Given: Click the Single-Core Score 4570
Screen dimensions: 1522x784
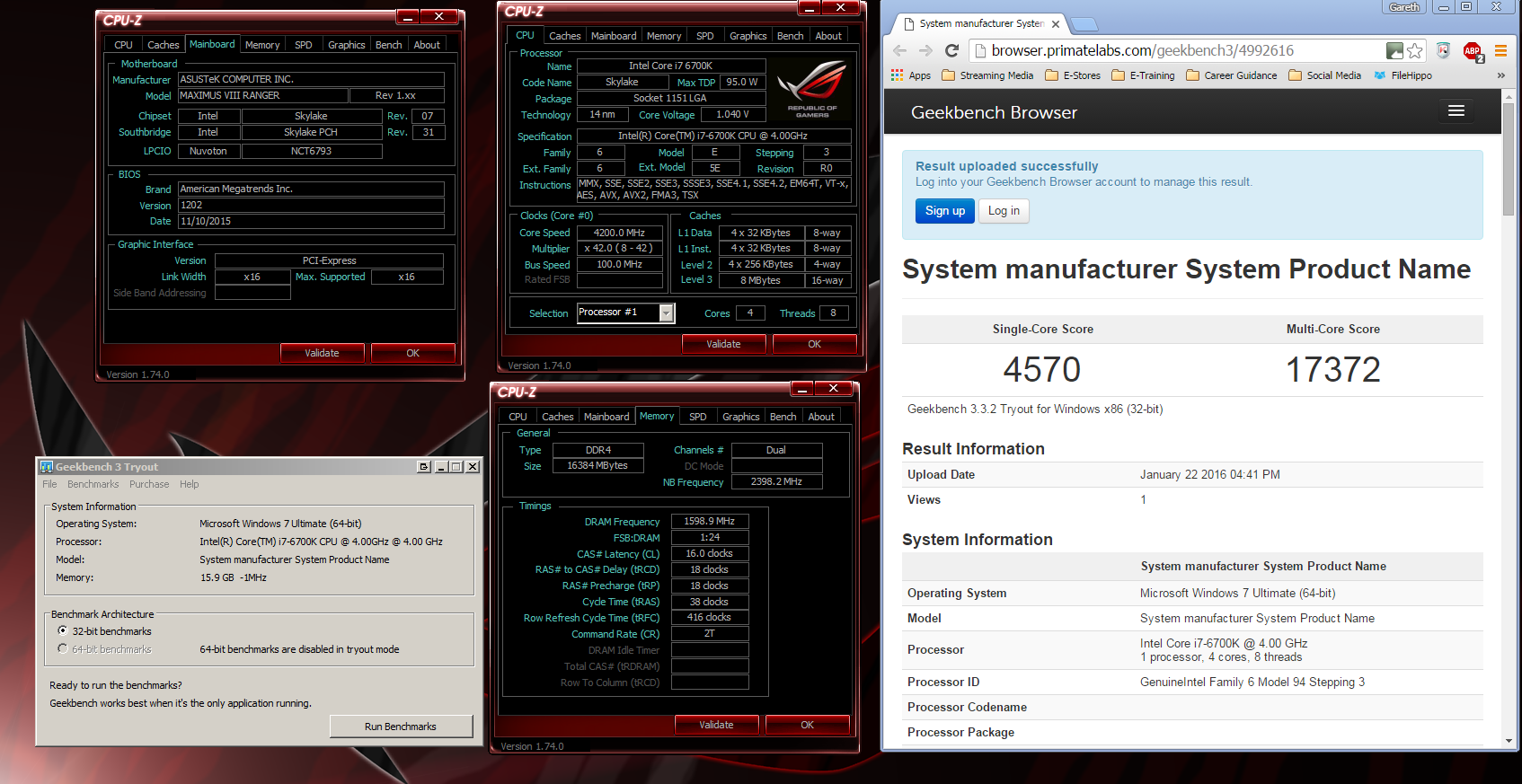Looking at the screenshot, I should click(x=1042, y=369).
